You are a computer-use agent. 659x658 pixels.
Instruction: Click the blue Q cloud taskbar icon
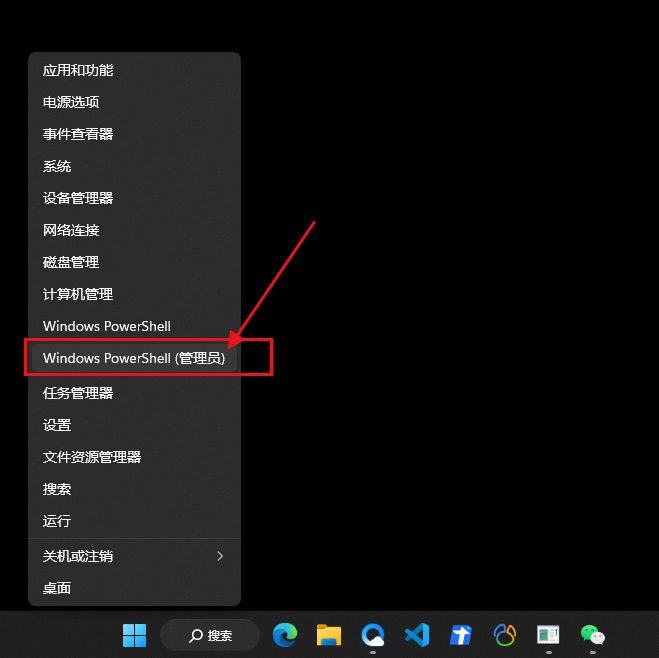coord(373,635)
